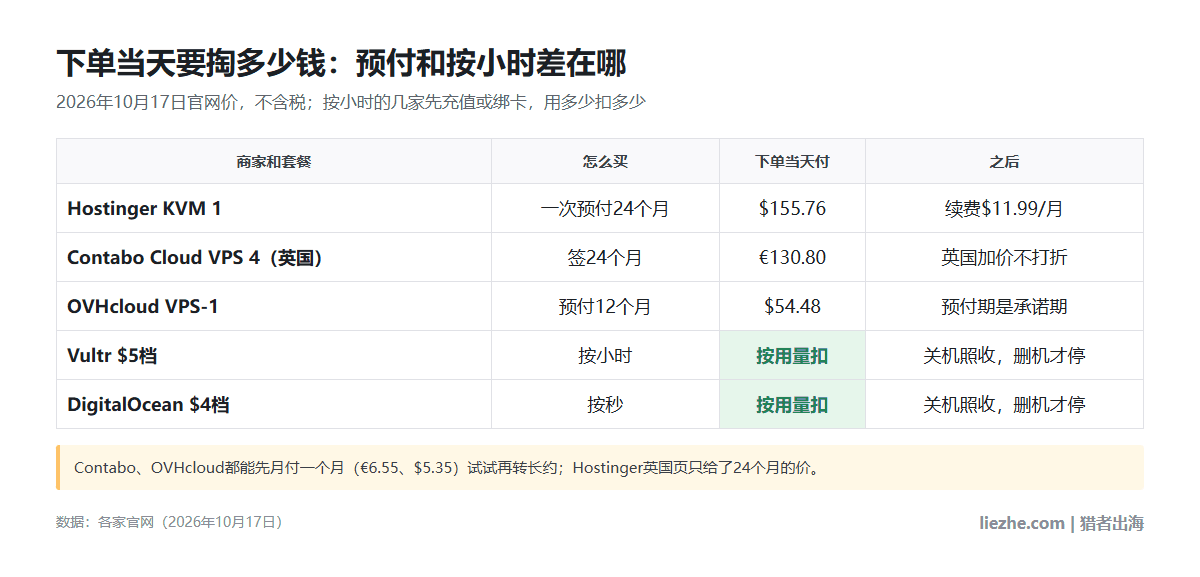Viewport: 1200px width, 577px height.
Task: Select the Contabo Cloud VPS 4（英国）cell
Action: click(274, 258)
